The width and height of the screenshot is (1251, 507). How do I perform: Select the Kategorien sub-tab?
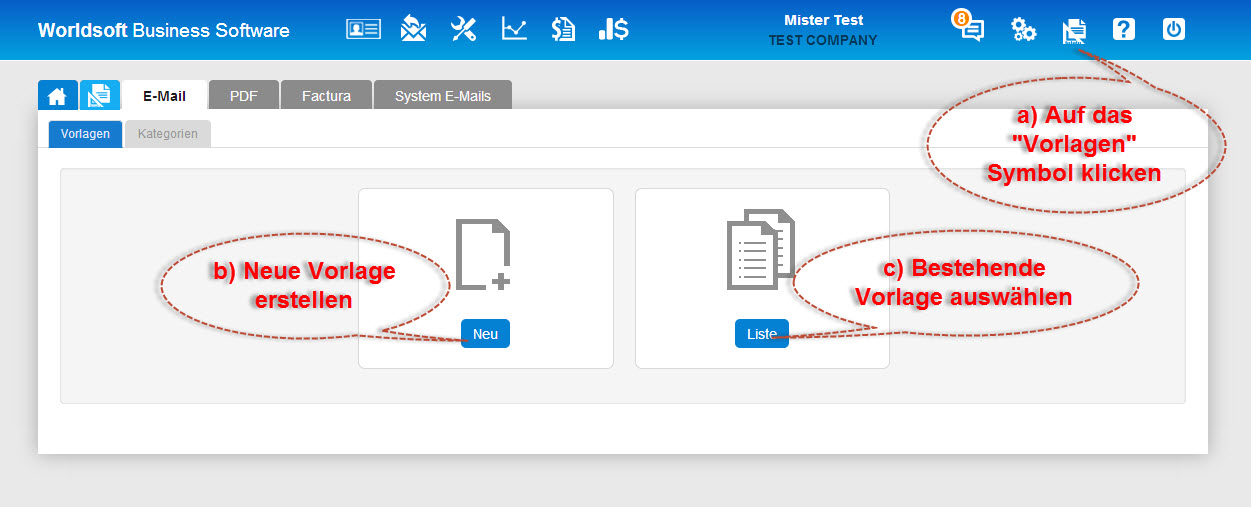(x=168, y=134)
